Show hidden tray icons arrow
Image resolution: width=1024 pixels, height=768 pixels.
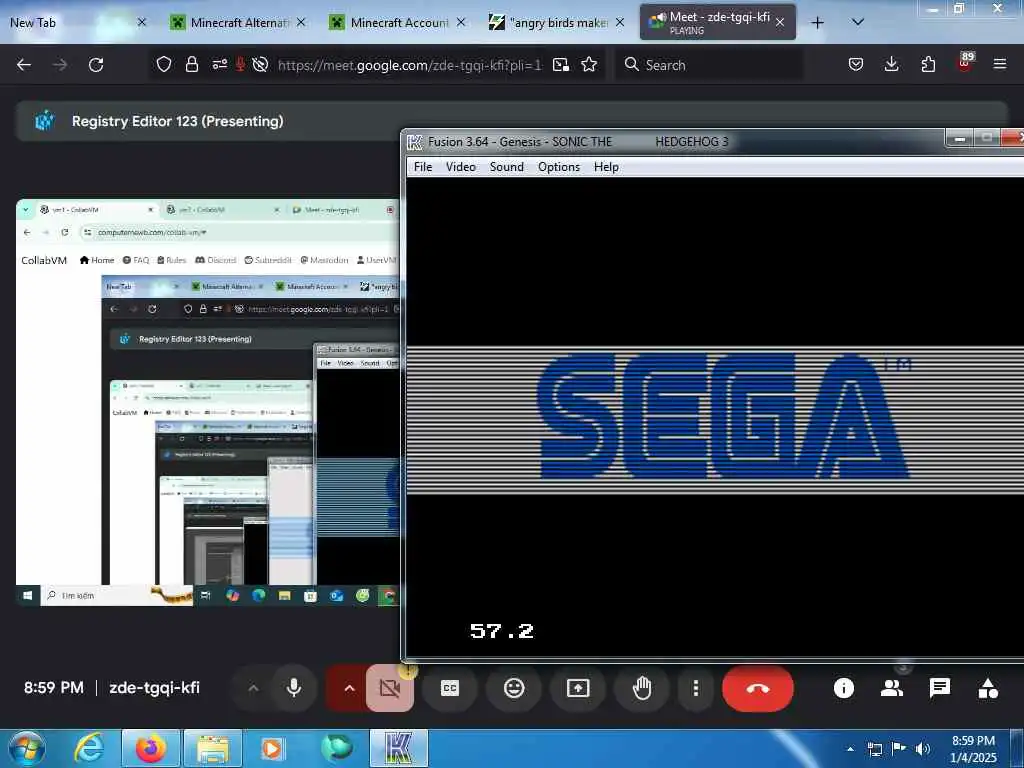850,749
